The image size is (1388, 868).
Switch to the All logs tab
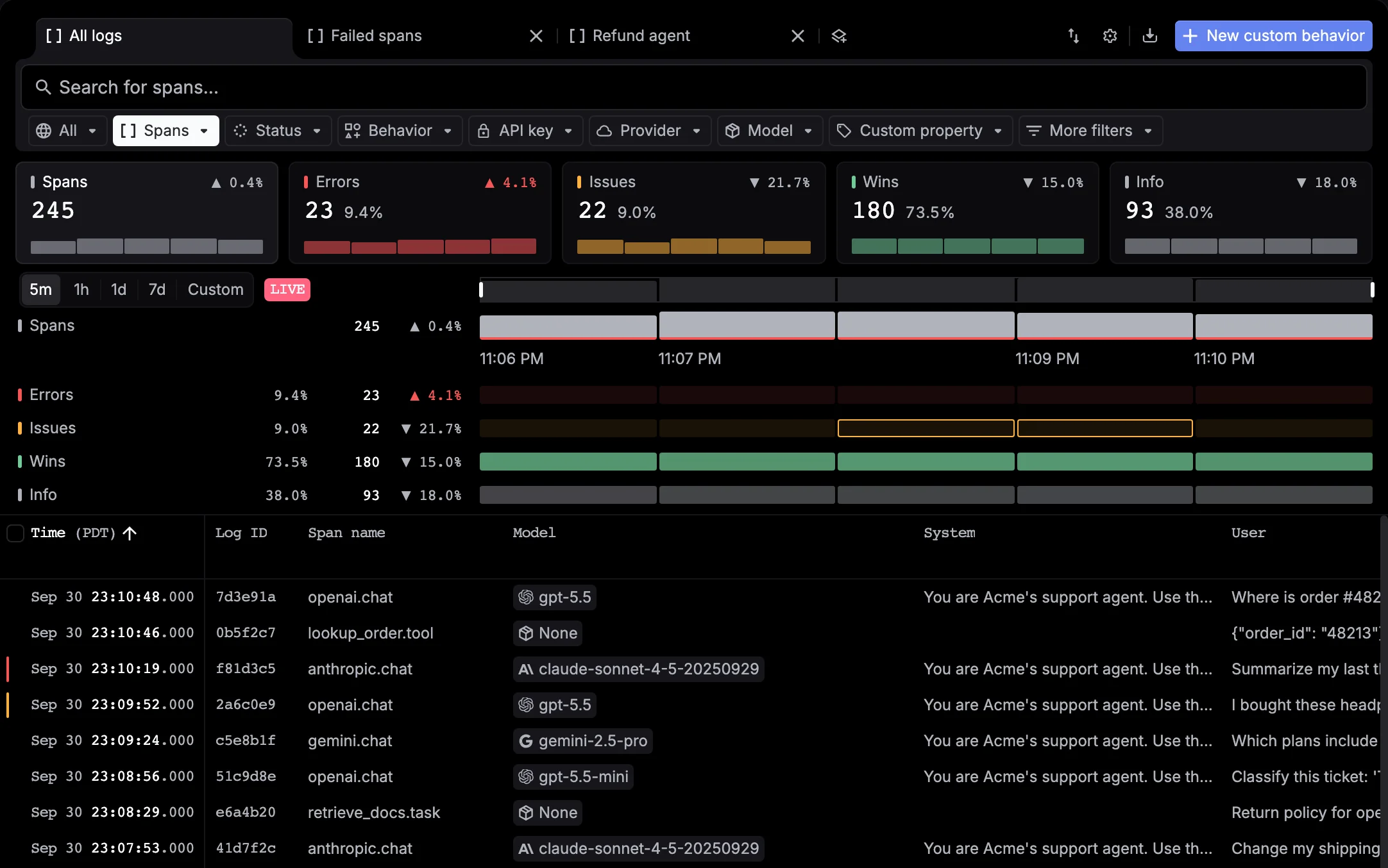(x=164, y=36)
